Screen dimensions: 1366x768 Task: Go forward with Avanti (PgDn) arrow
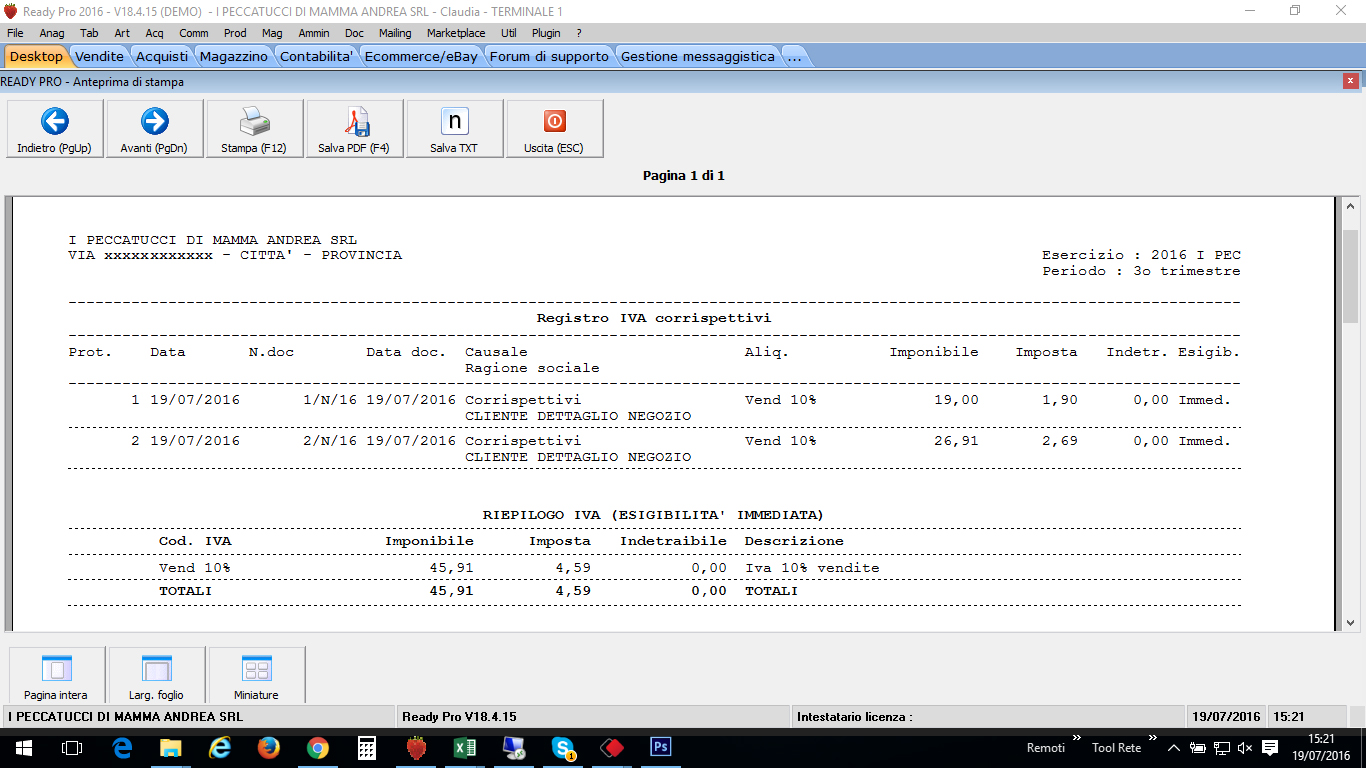[x=155, y=128]
